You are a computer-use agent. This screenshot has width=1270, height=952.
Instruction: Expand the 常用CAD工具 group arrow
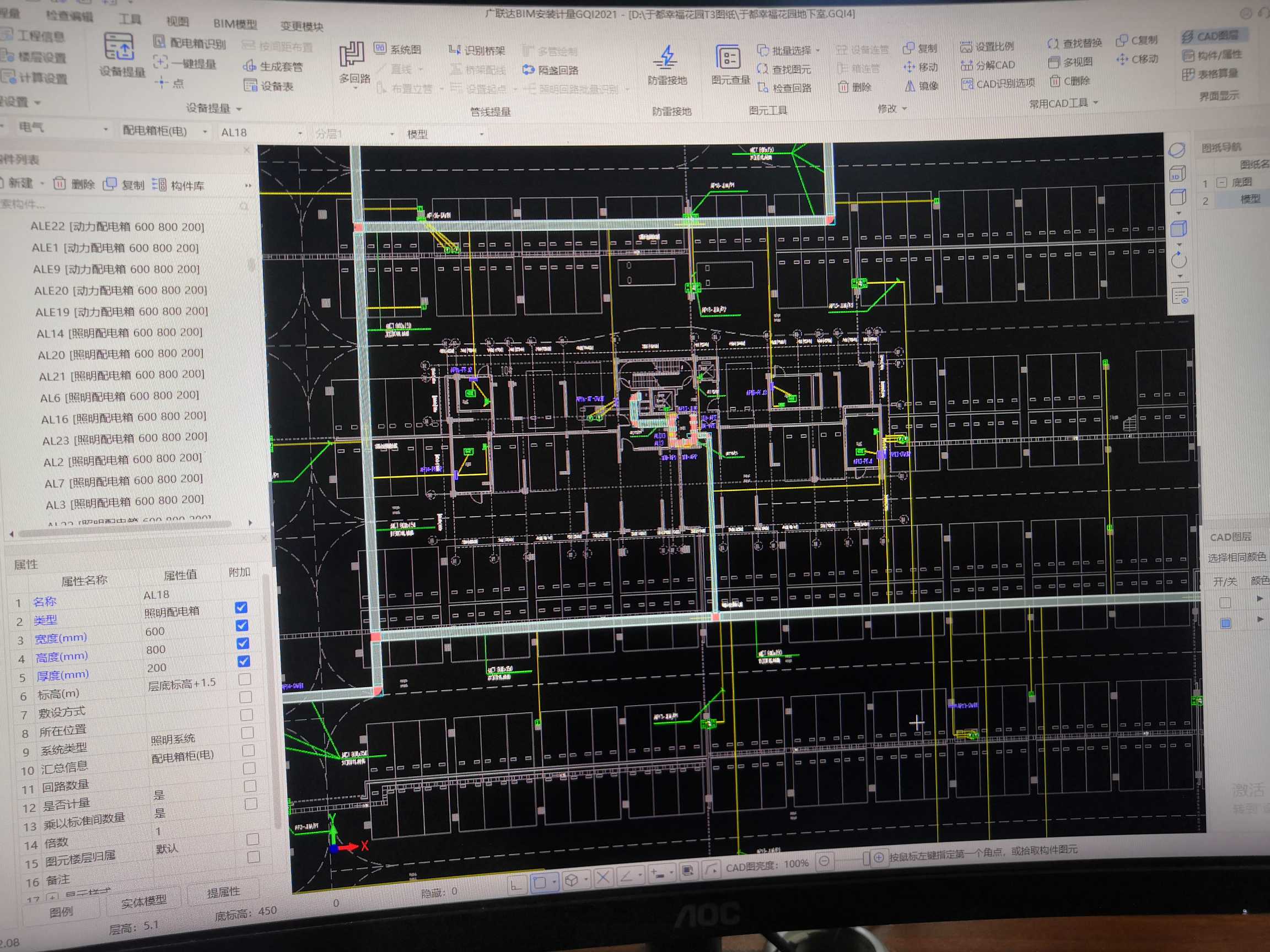pyautogui.click(x=1096, y=102)
